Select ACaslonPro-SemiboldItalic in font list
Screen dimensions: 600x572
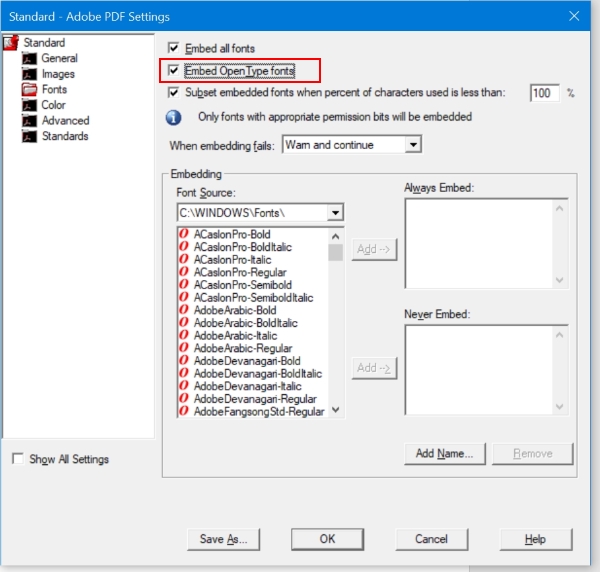(253, 297)
